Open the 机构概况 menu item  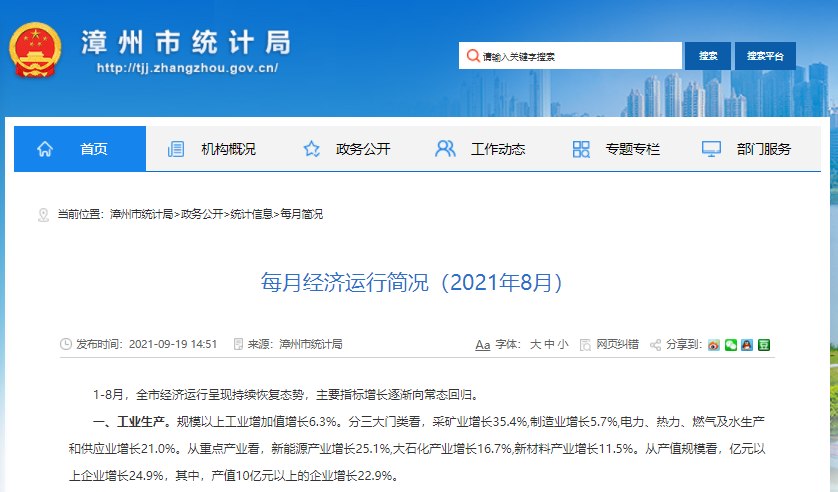tap(228, 149)
